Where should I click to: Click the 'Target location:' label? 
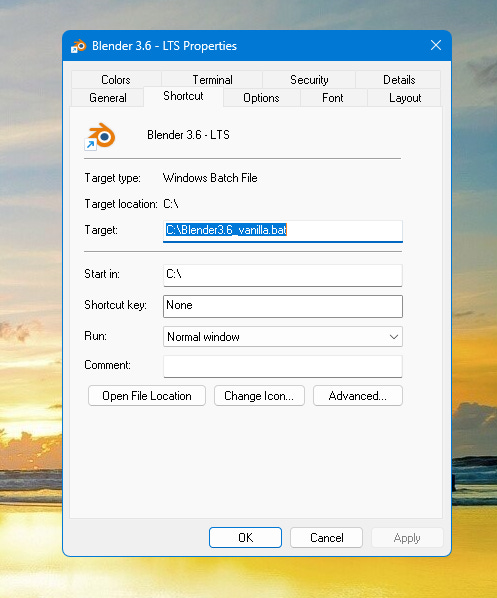[x=121, y=204]
